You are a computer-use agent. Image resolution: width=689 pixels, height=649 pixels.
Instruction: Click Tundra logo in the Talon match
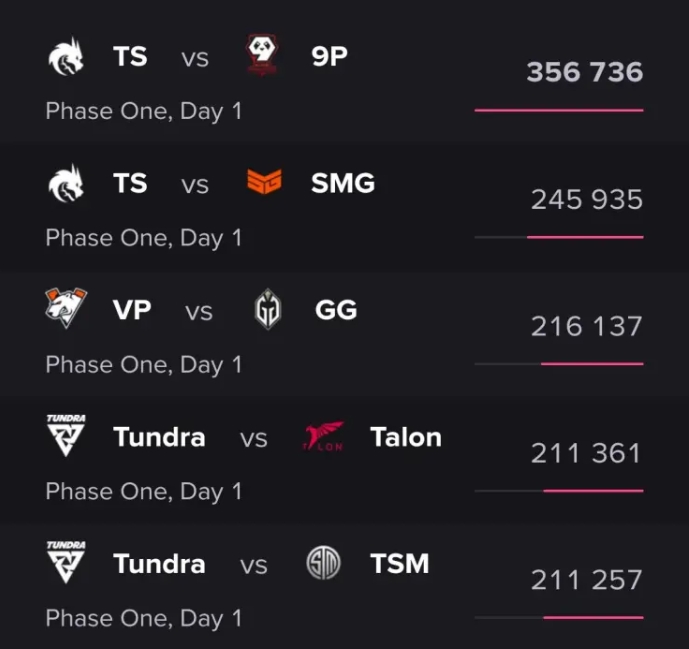tap(66, 436)
